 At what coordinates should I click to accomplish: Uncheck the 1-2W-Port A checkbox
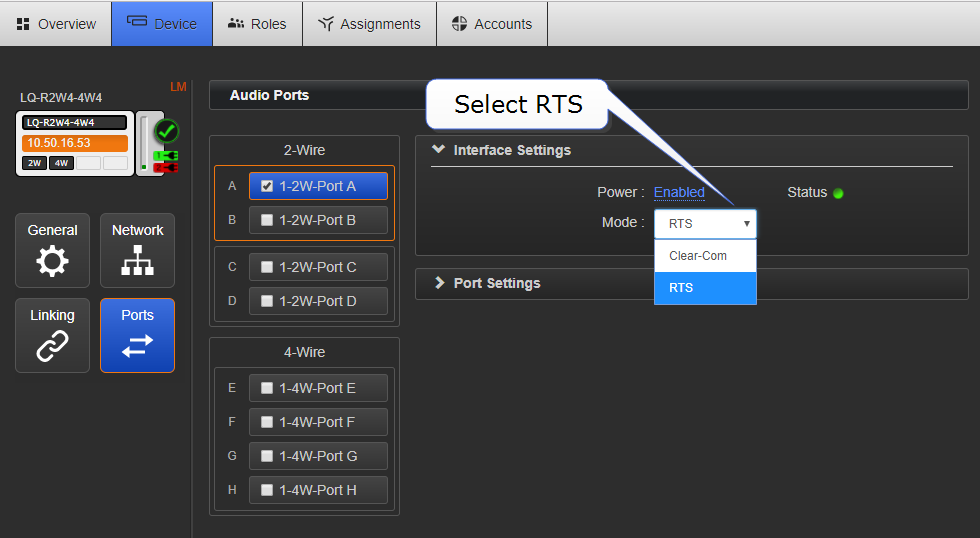pyautogui.click(x=267, y=186)
